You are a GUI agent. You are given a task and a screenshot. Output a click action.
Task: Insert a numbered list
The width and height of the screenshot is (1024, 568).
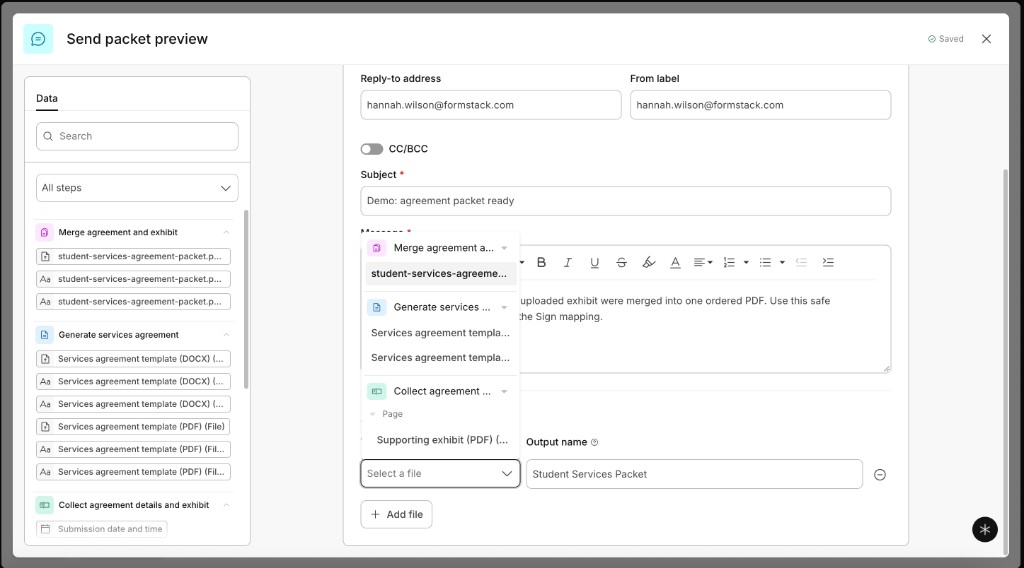[x=729, y=262]
